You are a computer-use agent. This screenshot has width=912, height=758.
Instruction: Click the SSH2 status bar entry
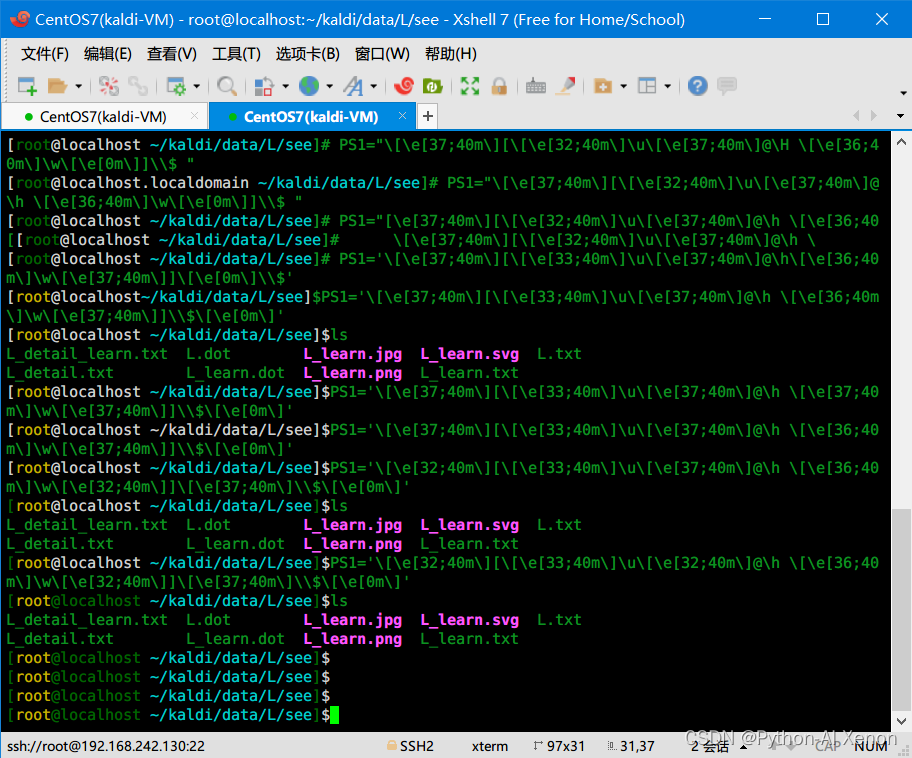coord(411,746)
